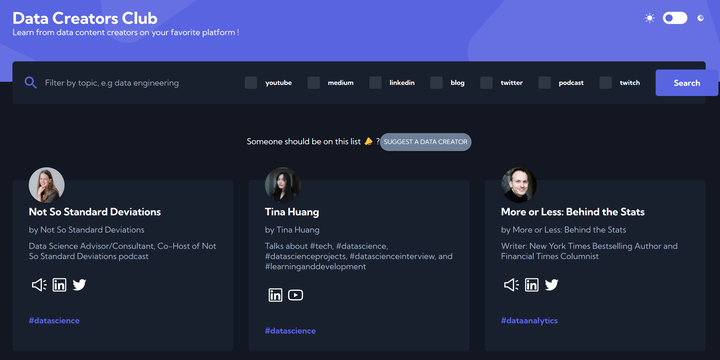Check the twitter filter checkbox

click(x=487, y=83)
